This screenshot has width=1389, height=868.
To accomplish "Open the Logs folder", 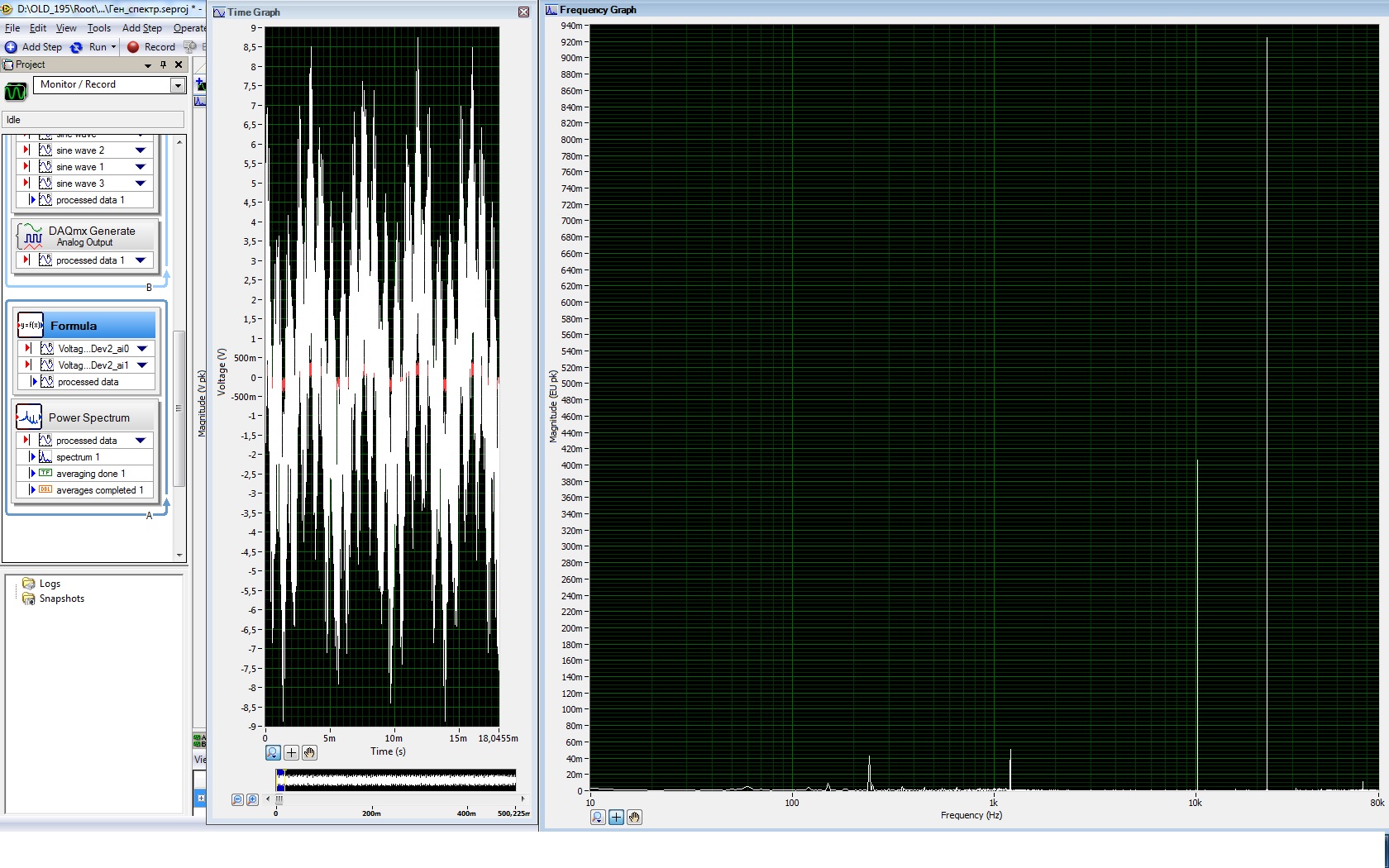I will (41, 584).
